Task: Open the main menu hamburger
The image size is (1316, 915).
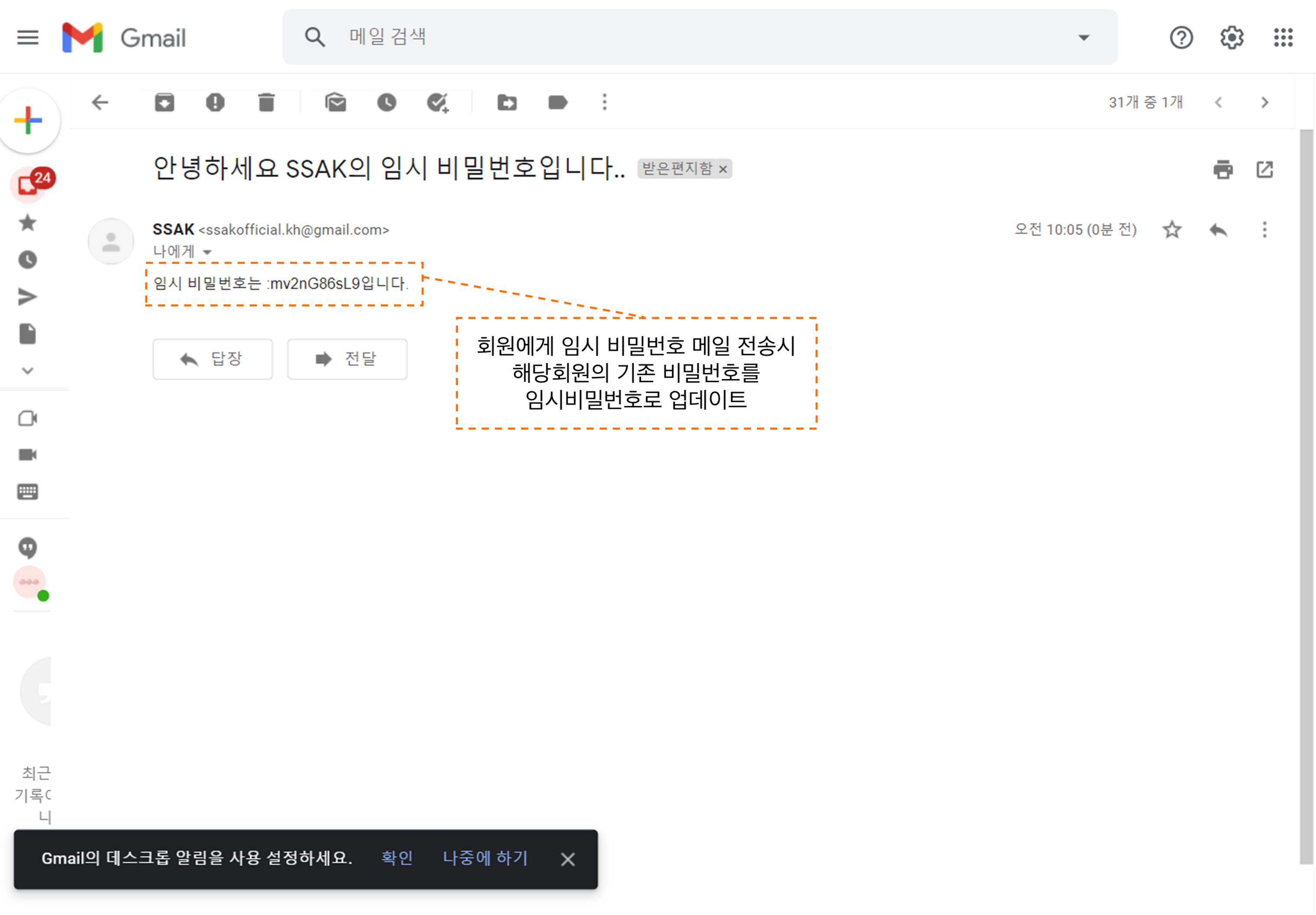Action: [x=27, y=38]
